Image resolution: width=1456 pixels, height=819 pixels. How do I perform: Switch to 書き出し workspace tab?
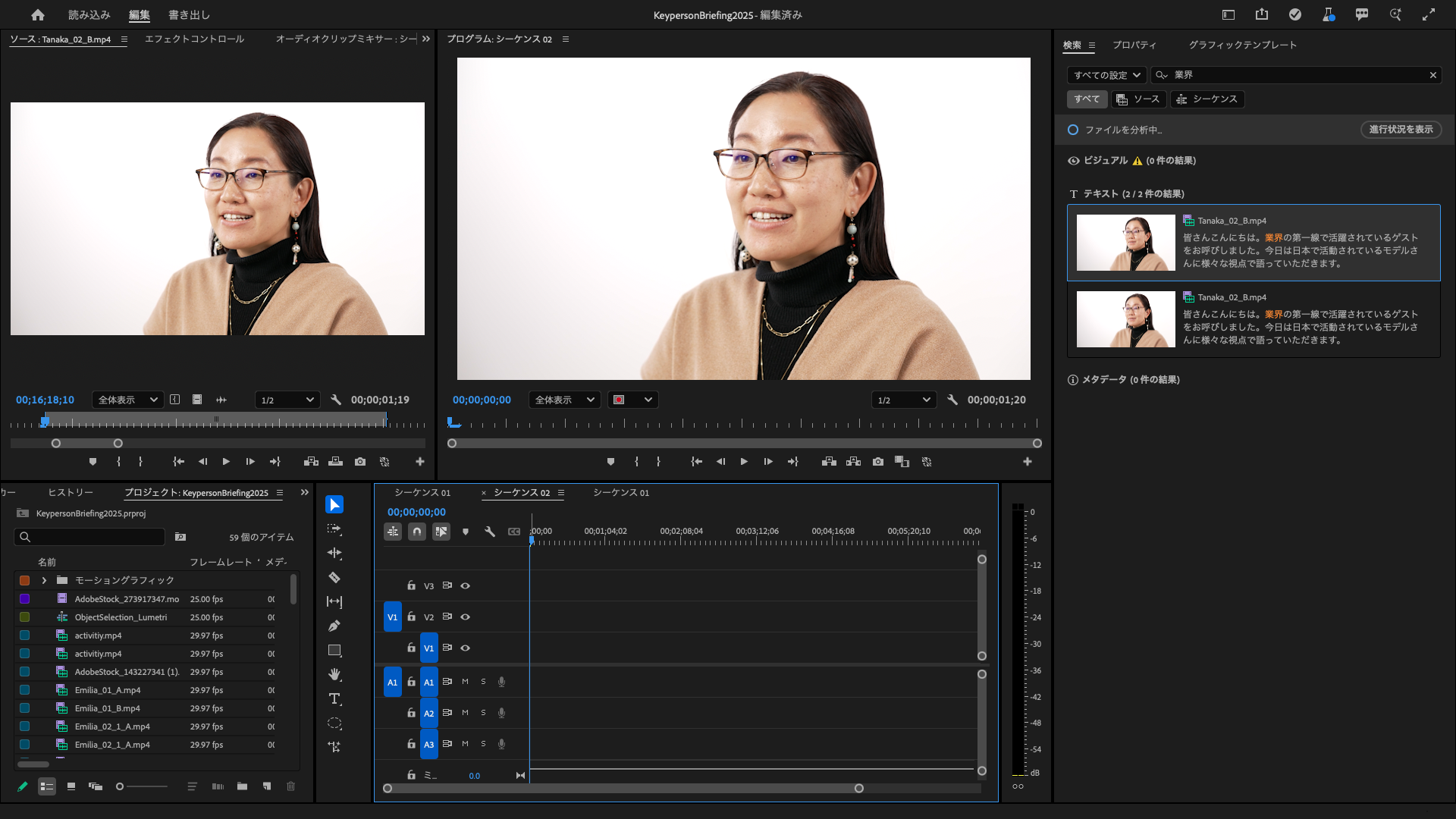189,15
